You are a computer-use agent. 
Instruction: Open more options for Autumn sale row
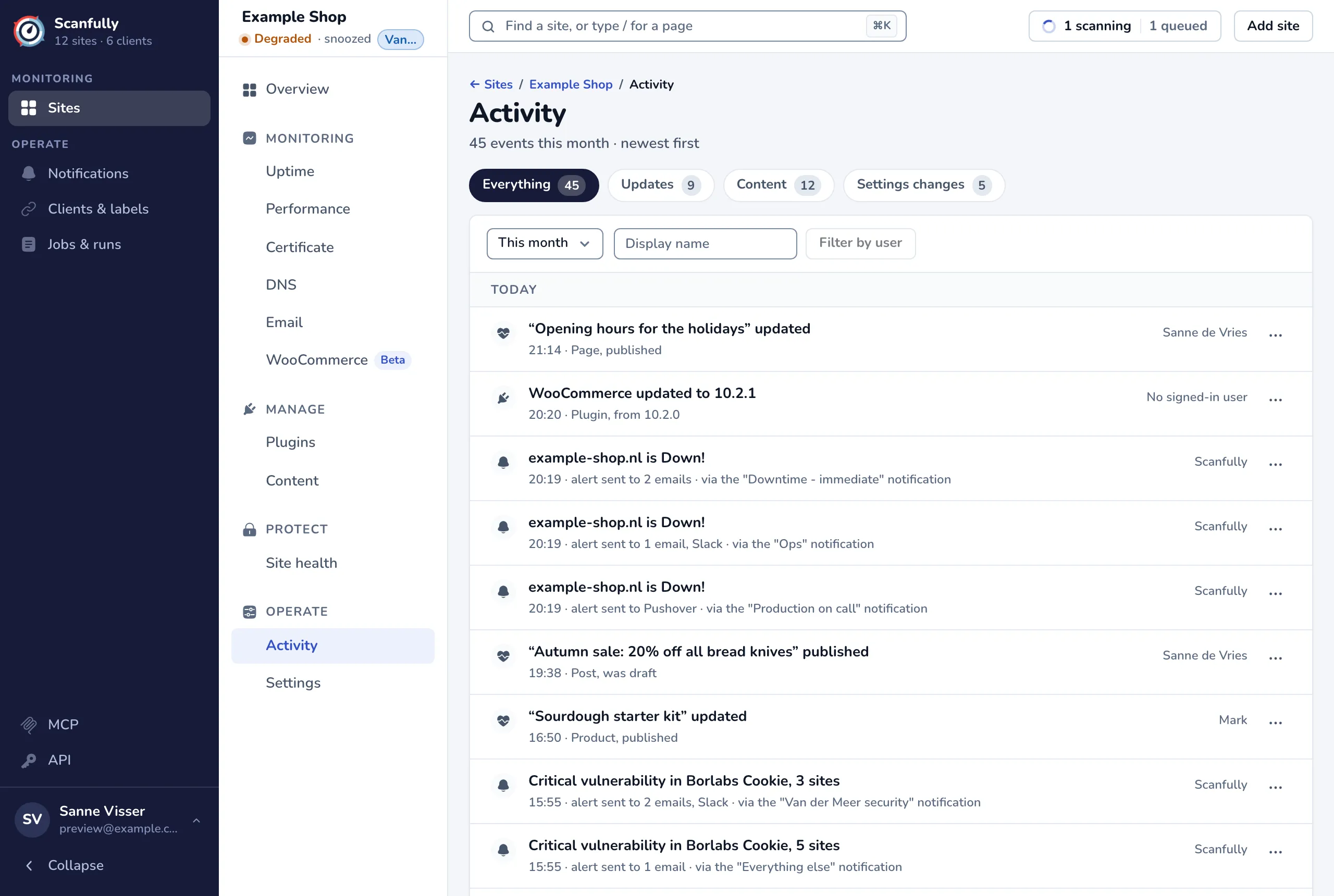pyautogui.click(x=1276, y=658)
